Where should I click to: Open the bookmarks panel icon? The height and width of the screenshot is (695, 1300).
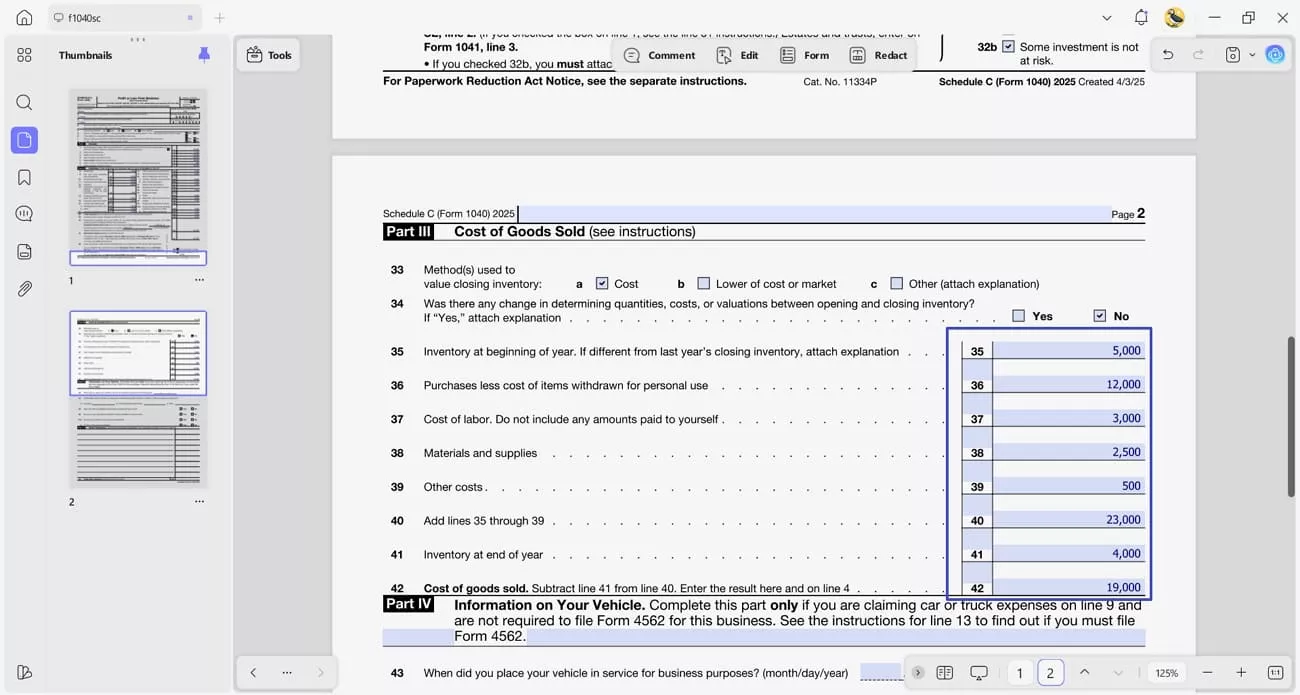(x=24, y=177)
